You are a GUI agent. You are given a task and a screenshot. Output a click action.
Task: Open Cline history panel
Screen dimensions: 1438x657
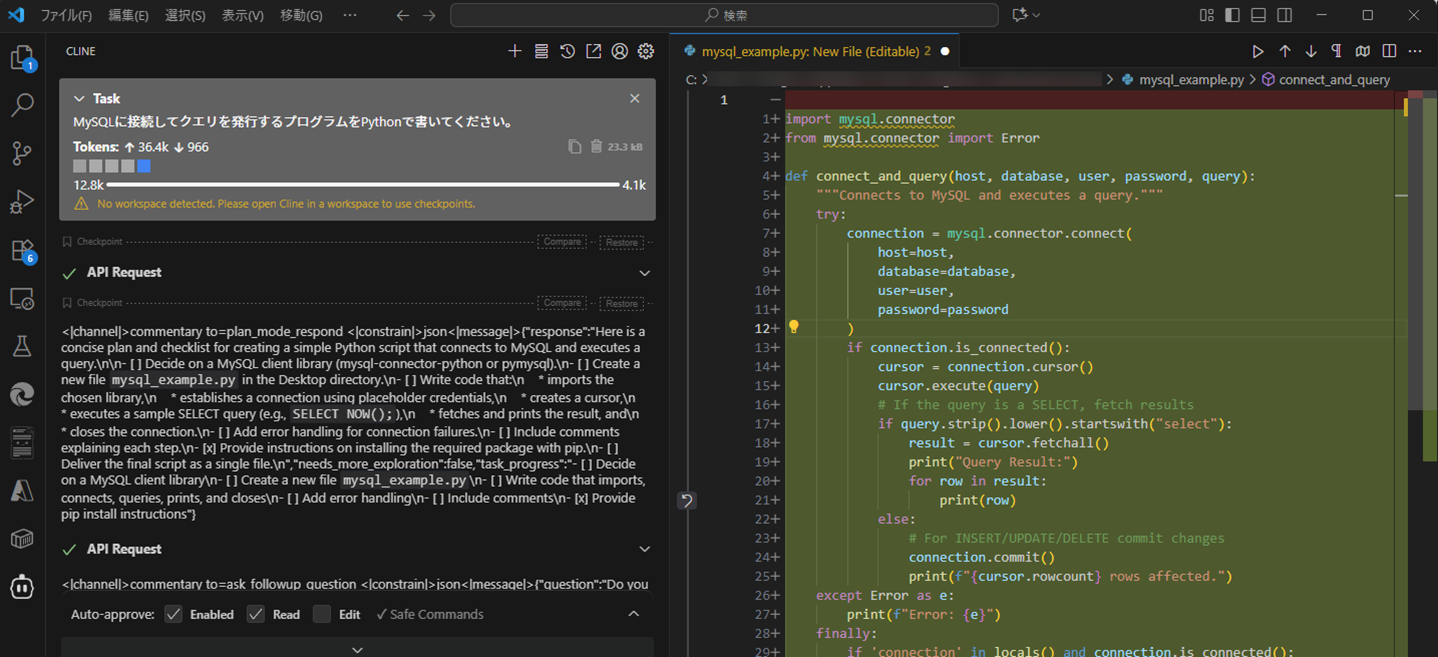pyautogui.click(x=567, y=51)
